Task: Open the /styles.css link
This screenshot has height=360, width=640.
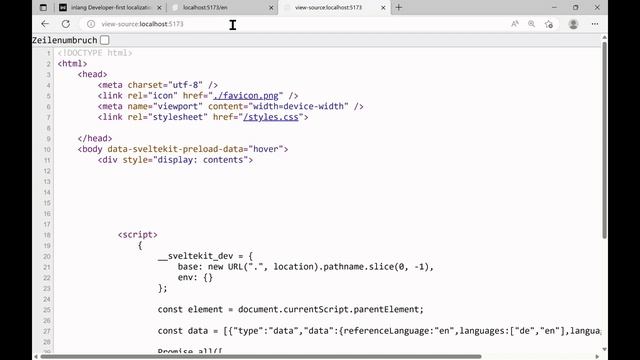Action: tap(271, 117)
